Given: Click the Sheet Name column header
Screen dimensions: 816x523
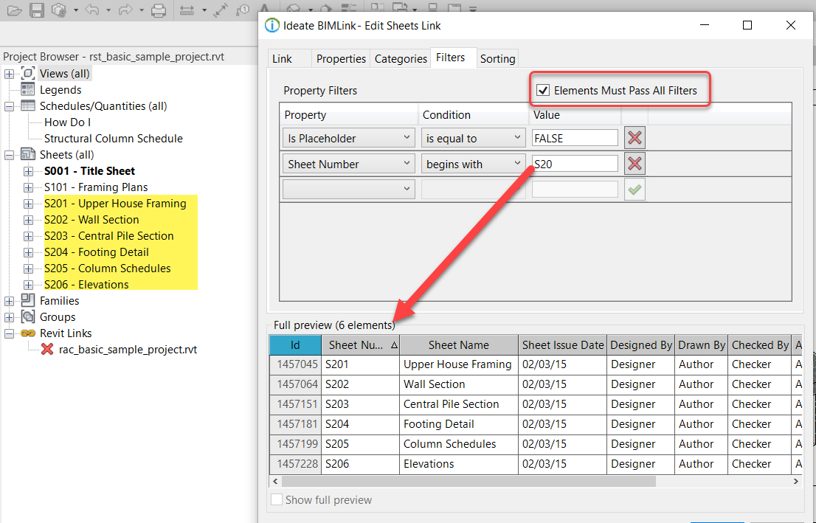Looking at the screenshot, I should tap(458, 345).
